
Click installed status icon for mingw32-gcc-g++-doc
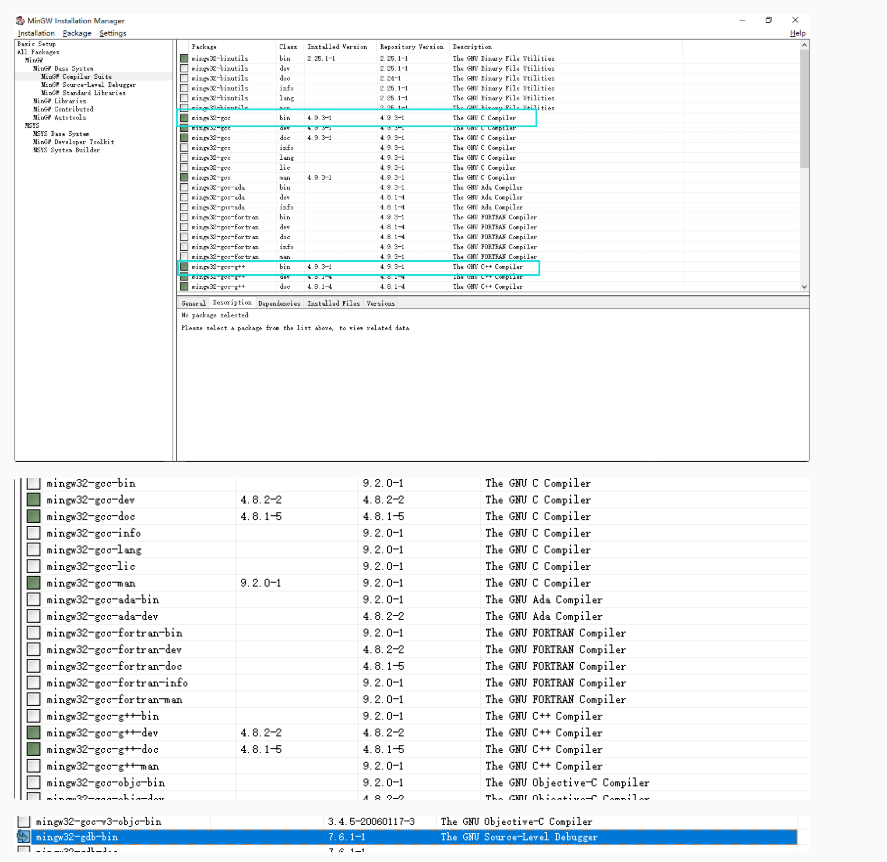point(34,749)
